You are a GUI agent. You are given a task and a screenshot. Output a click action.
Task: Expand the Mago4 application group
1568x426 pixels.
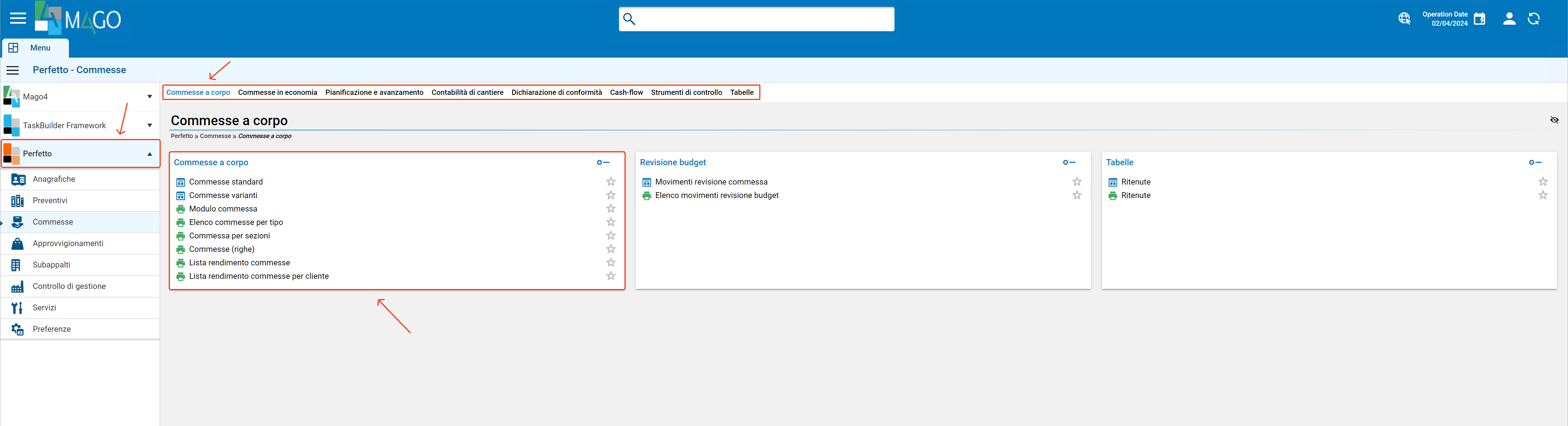[149, 97]
